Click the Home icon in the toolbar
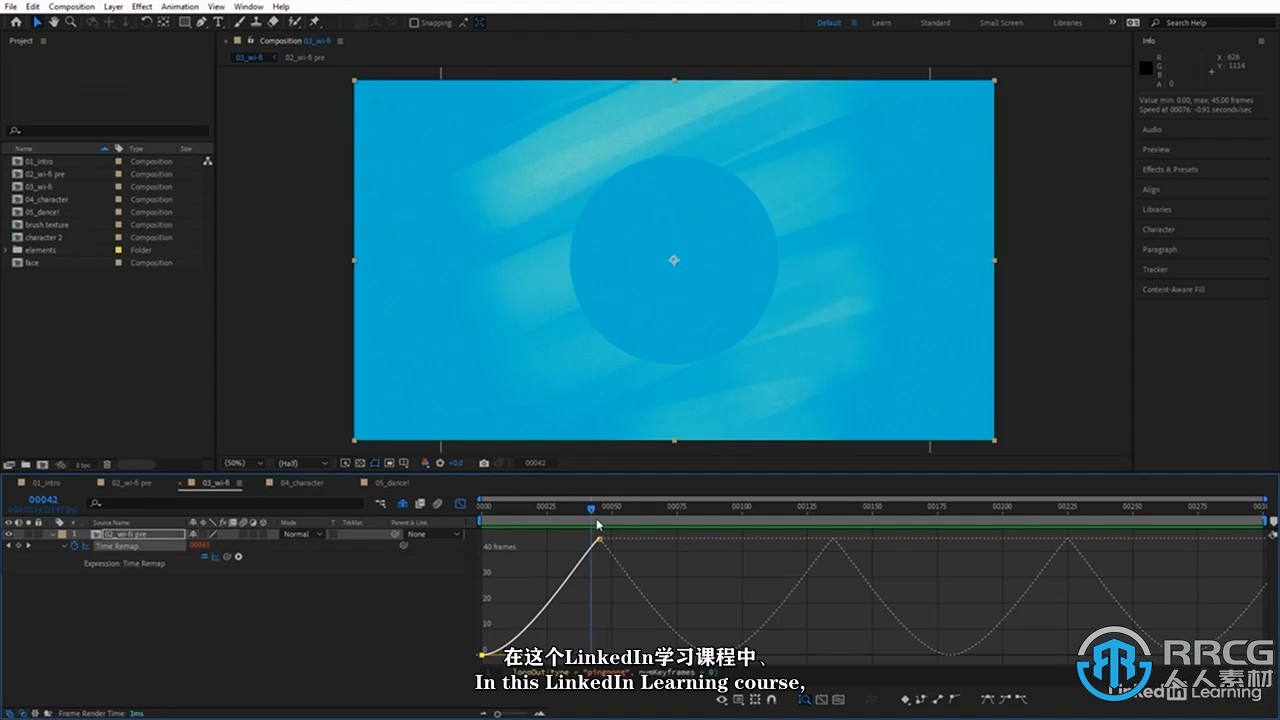The width and height of the screenshot is (1280, 720). 16,22
